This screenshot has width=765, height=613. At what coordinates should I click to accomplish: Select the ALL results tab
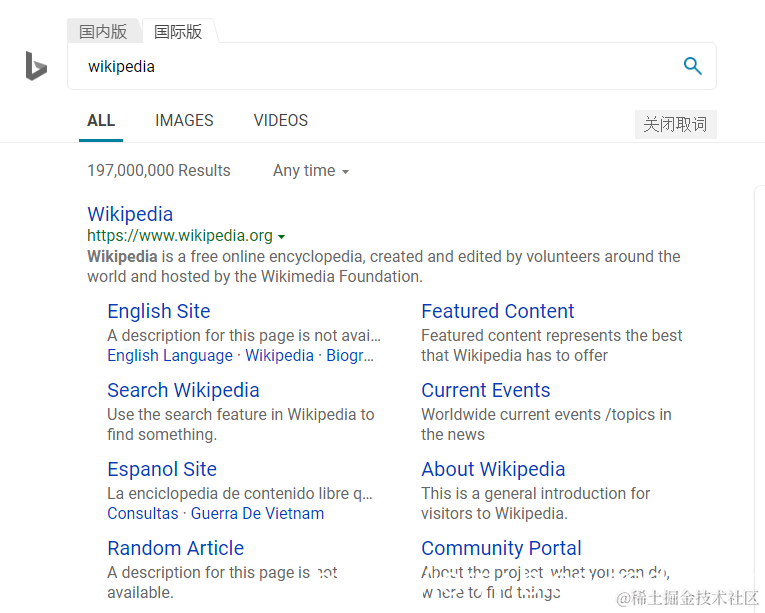pyautogui.click(x=101, y=121)
